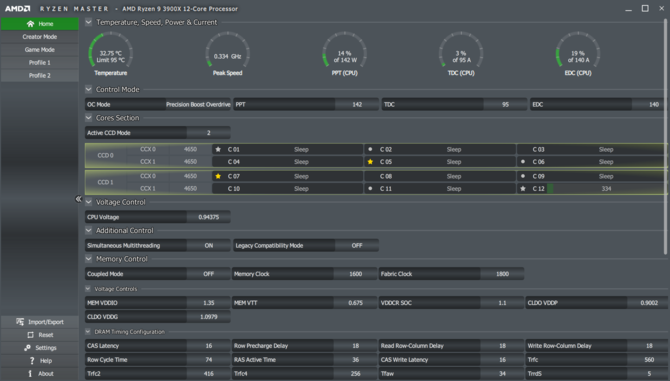Open Help from sidebar
Screen dimensions: 670x381
coord(40,360)
